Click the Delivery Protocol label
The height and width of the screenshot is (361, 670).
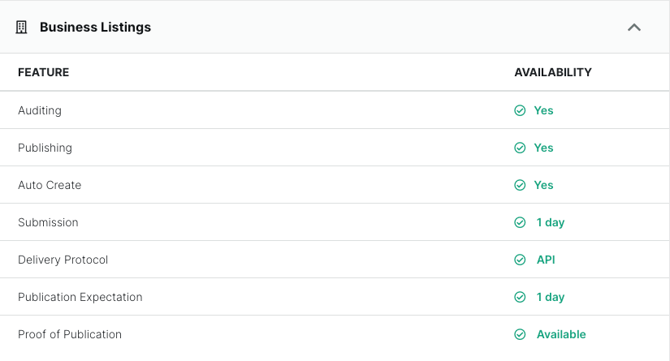pos(63,260)
